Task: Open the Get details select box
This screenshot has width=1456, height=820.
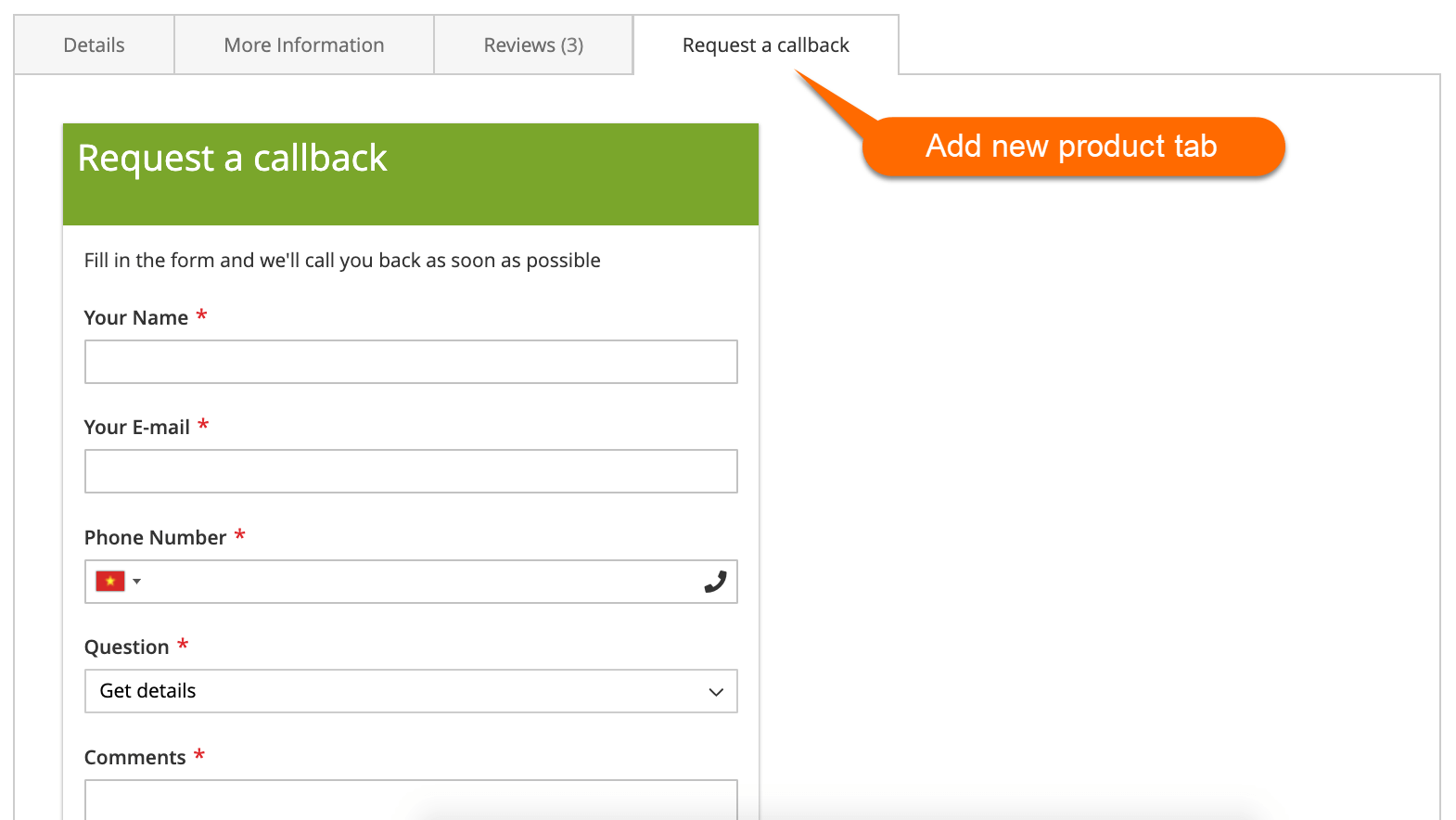Action: [x=411, y=691]
